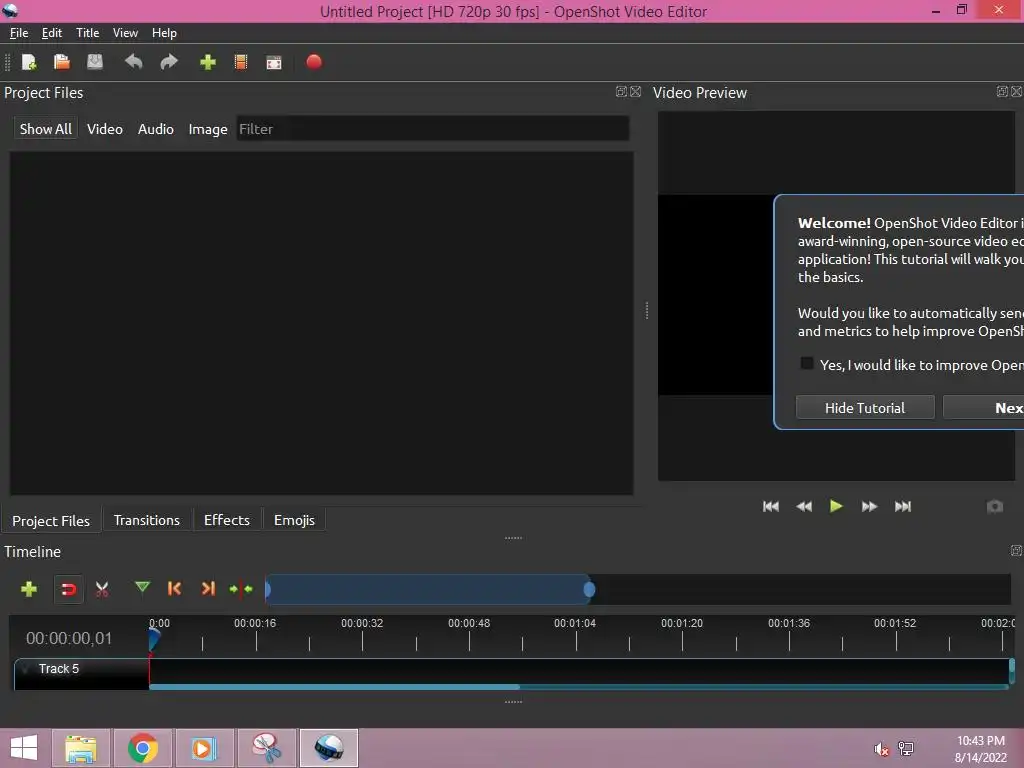Rewind the video preview
The image size is (1024, 768).
[x=804, y=506]
